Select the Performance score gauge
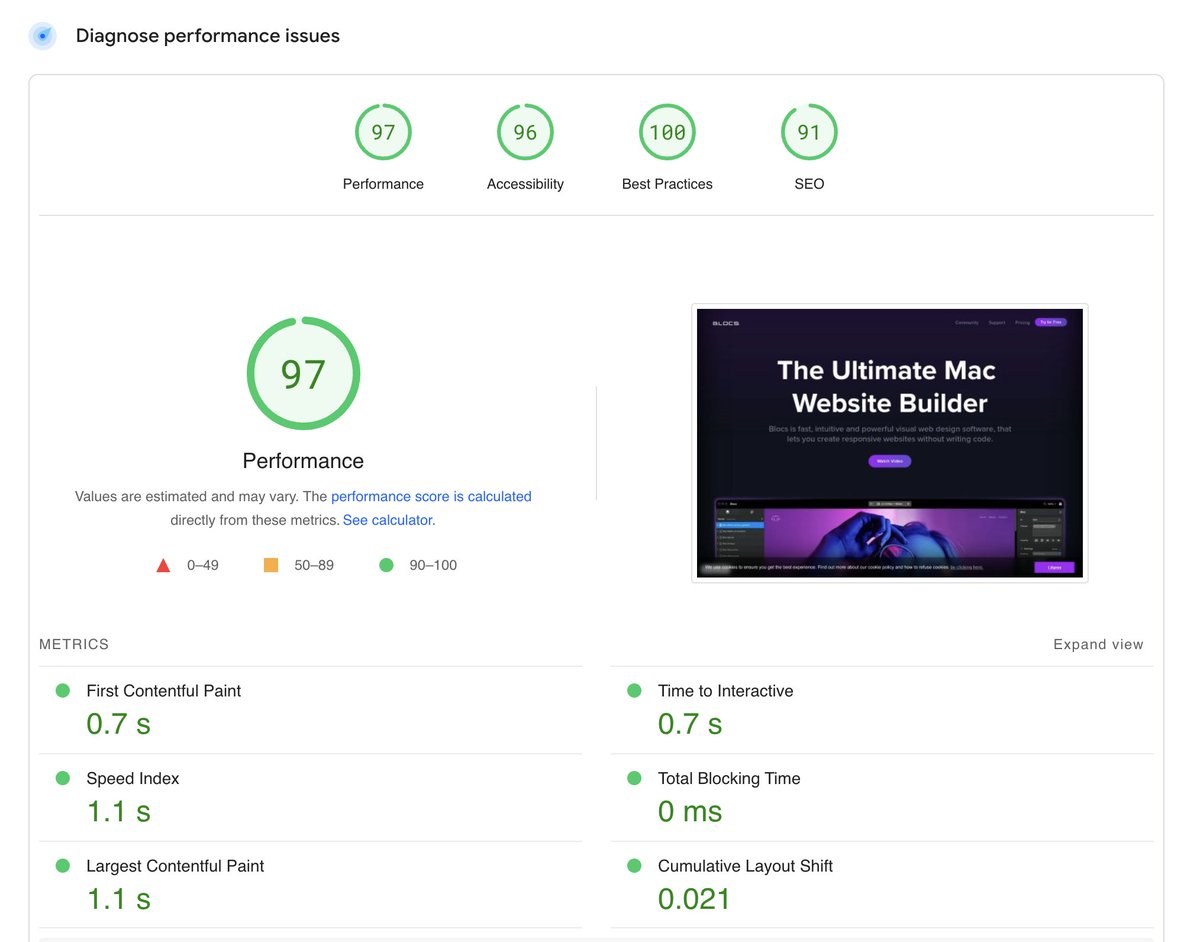The width and height of the screenshot is (1200, 942). point(383,131)
